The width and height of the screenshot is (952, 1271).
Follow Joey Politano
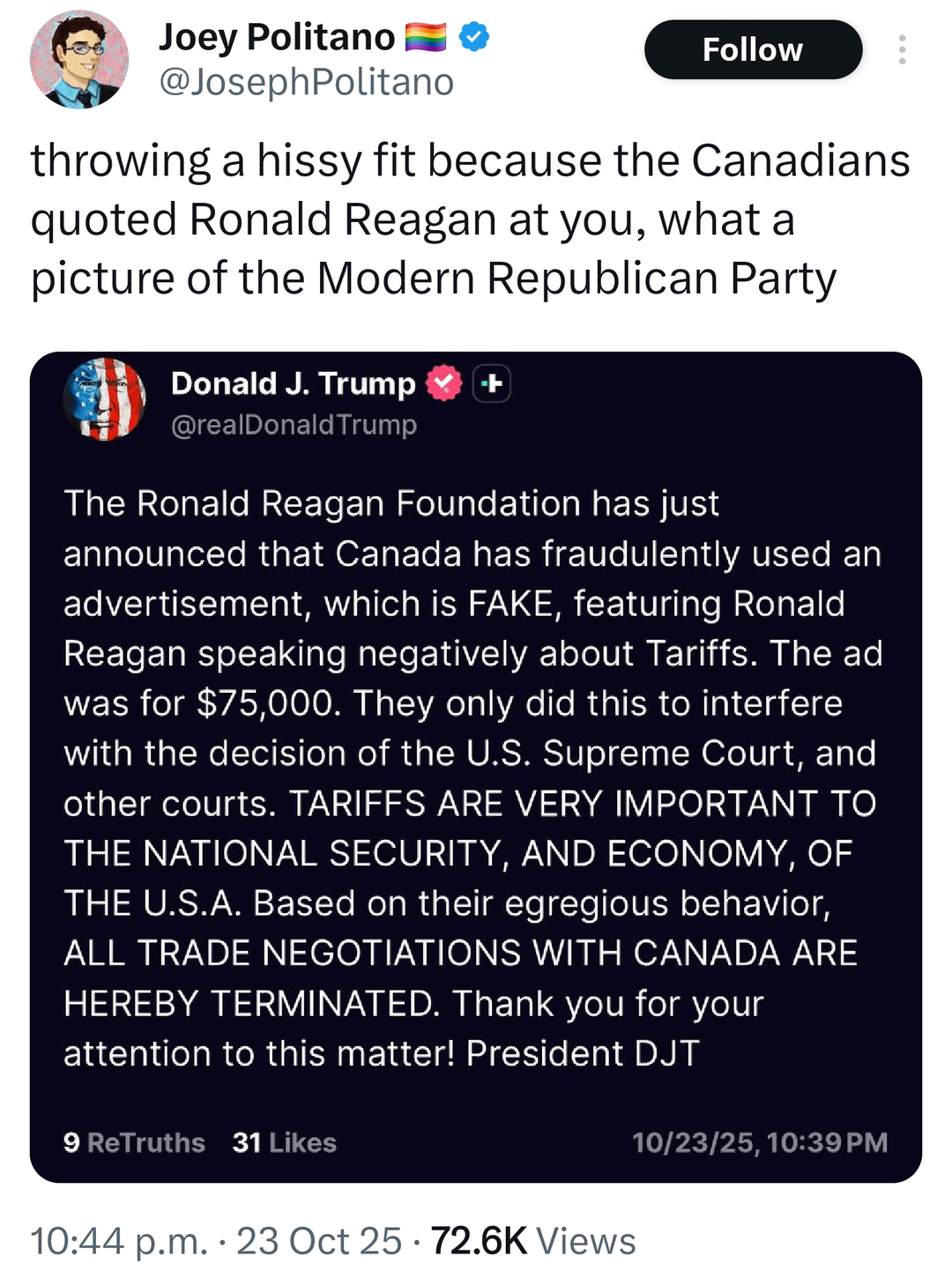tap(753, 49)
